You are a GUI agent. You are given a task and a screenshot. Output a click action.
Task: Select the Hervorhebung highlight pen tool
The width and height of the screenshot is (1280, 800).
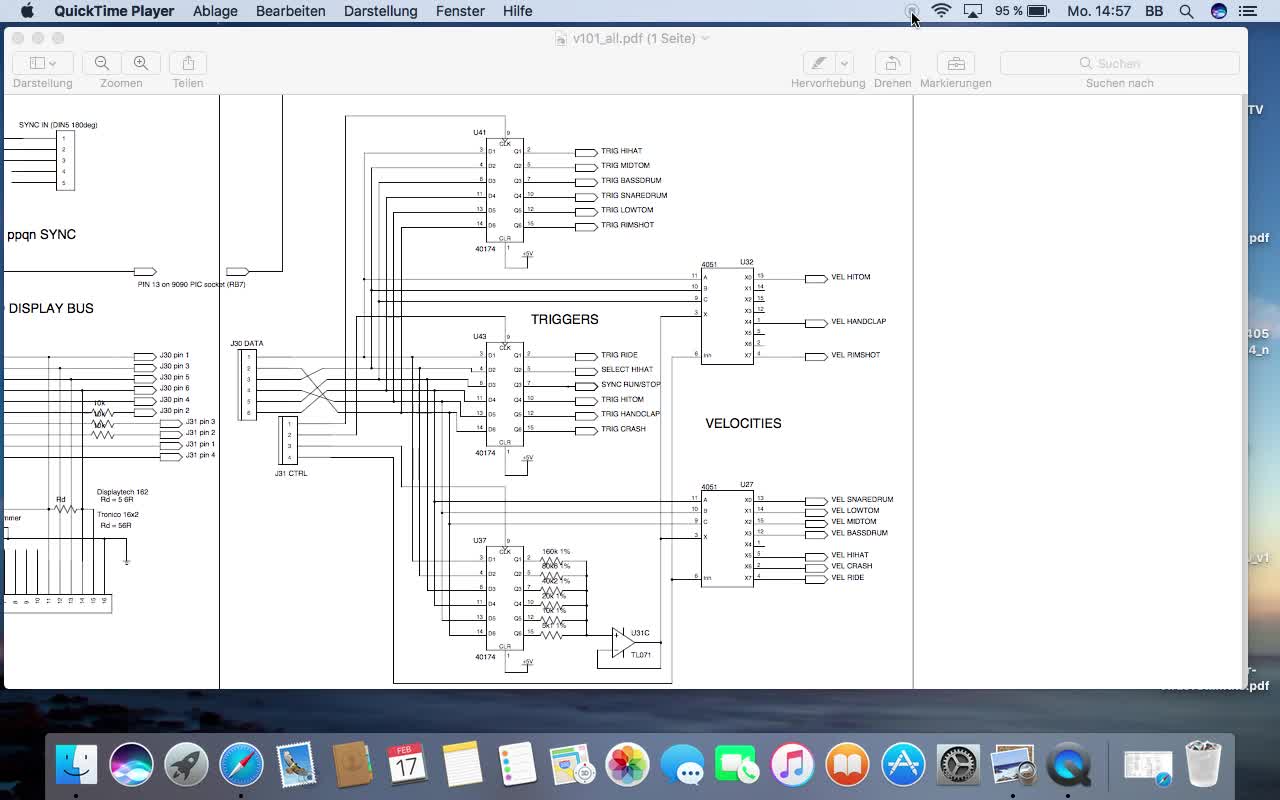[x=819, y=63]
